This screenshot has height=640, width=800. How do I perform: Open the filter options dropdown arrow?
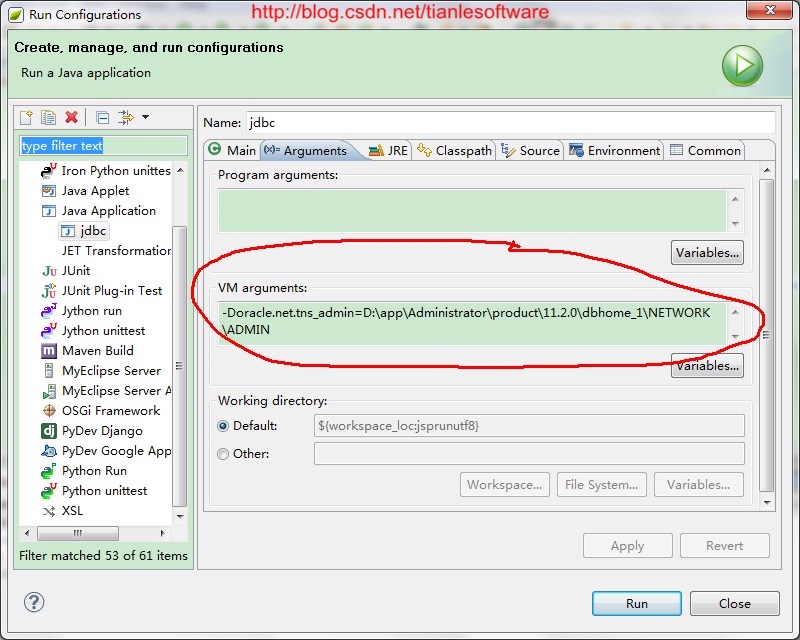pos(145,117)
